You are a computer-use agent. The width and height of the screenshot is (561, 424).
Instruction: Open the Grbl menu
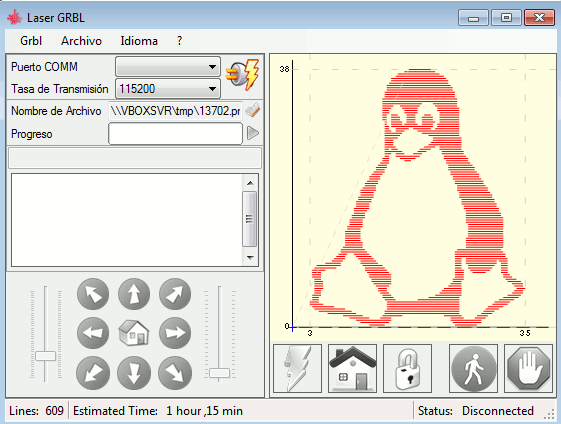click(x=31, y=41)
